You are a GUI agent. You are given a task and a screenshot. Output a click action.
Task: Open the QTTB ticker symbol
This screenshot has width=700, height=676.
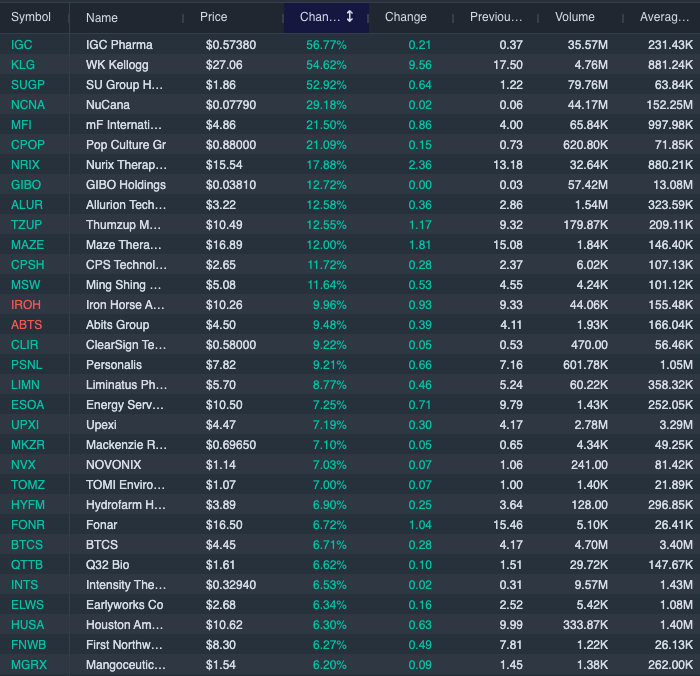[x=27, y=565]
